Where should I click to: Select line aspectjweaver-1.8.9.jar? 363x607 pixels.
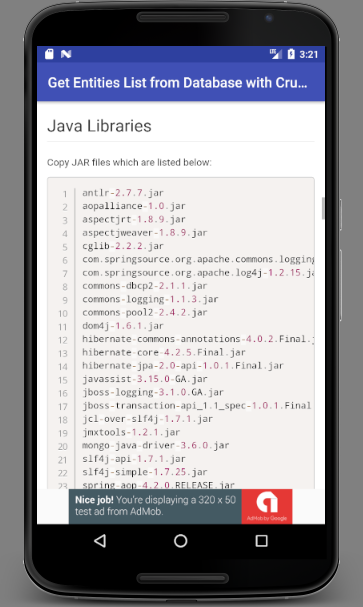[x=145, y=232]
